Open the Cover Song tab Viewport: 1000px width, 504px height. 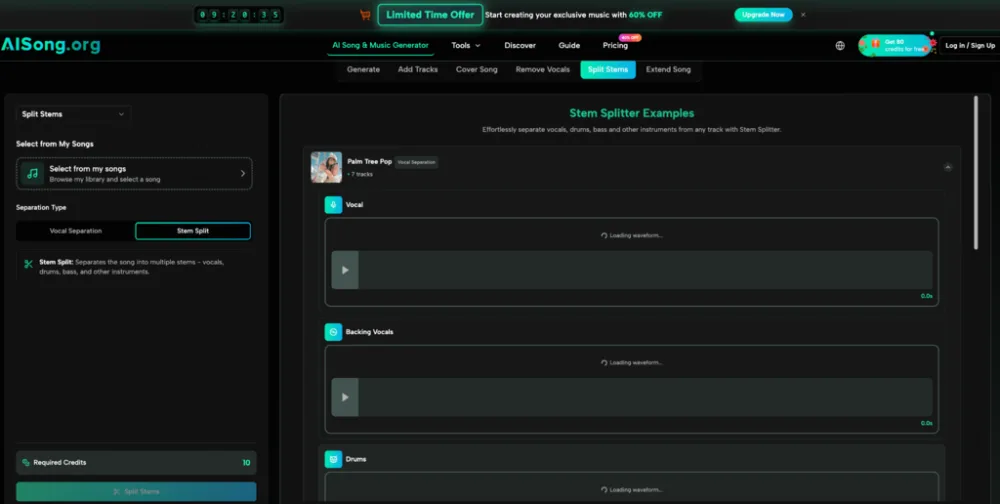click(476, 70)
